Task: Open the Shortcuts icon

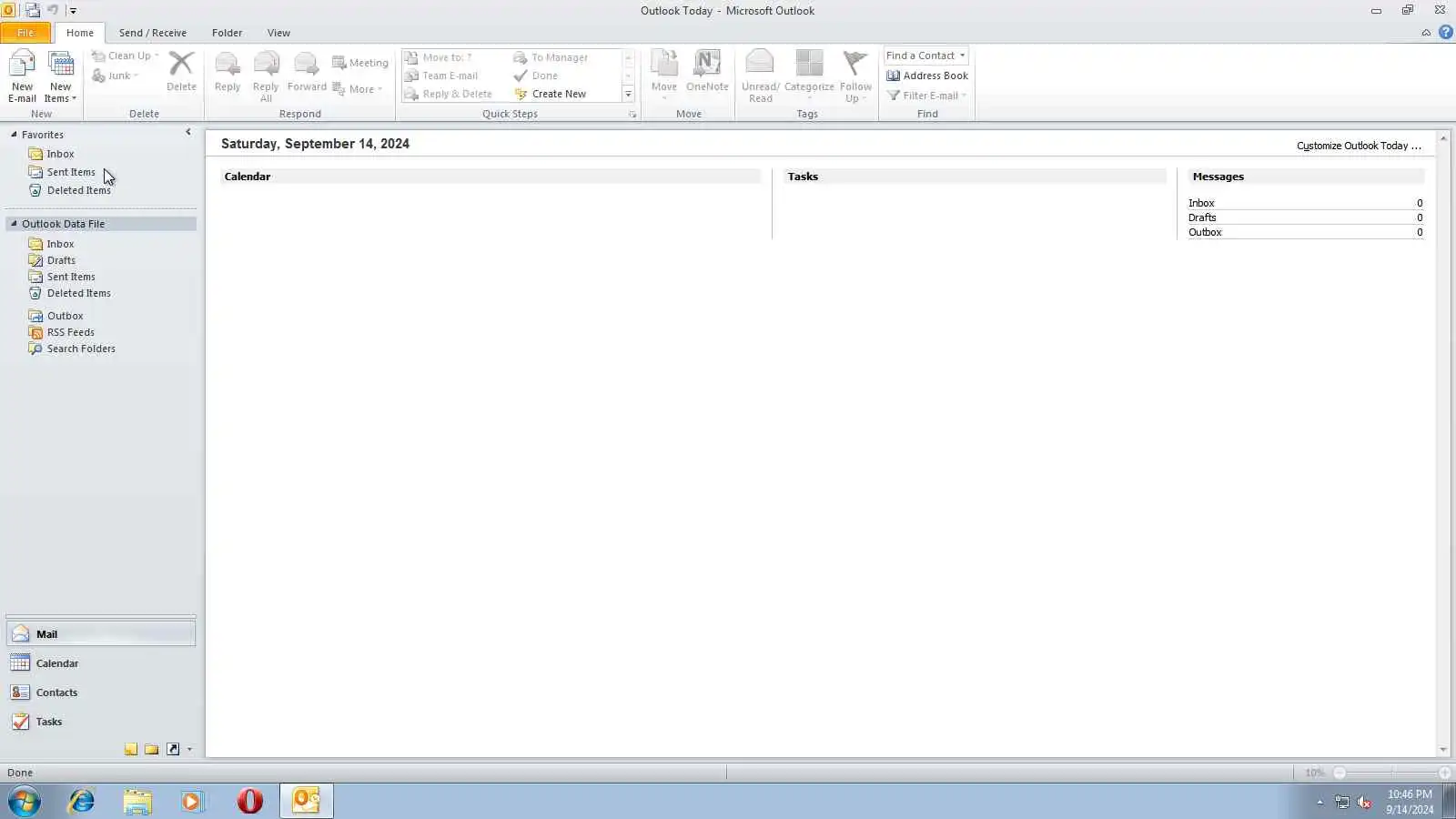Action: [x=173, y=750]
